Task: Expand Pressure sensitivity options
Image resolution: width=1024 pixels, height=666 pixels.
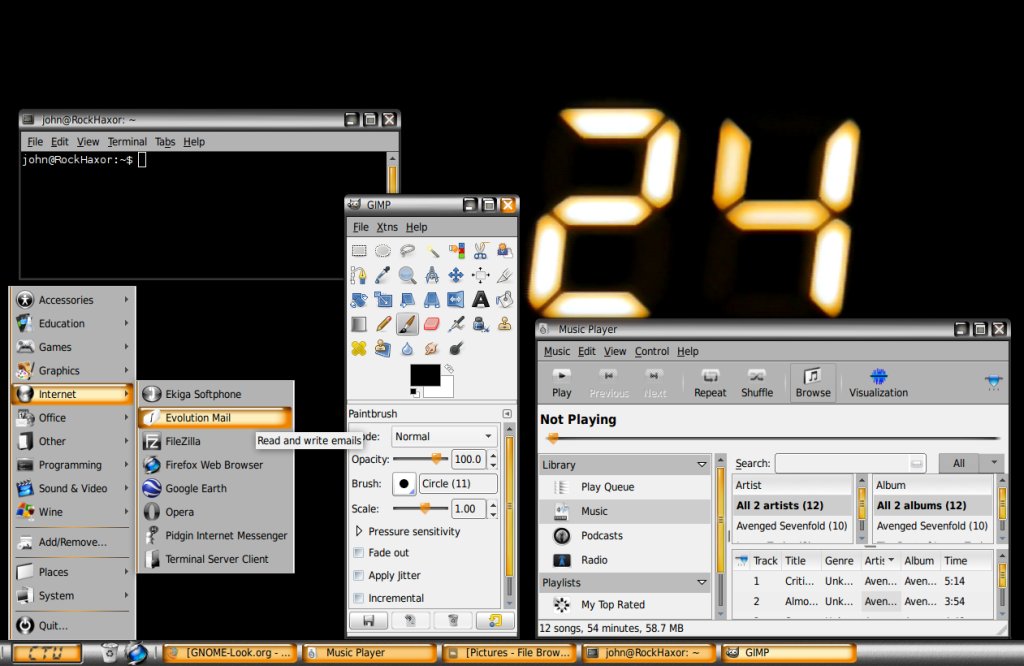Action: (359, 531)
